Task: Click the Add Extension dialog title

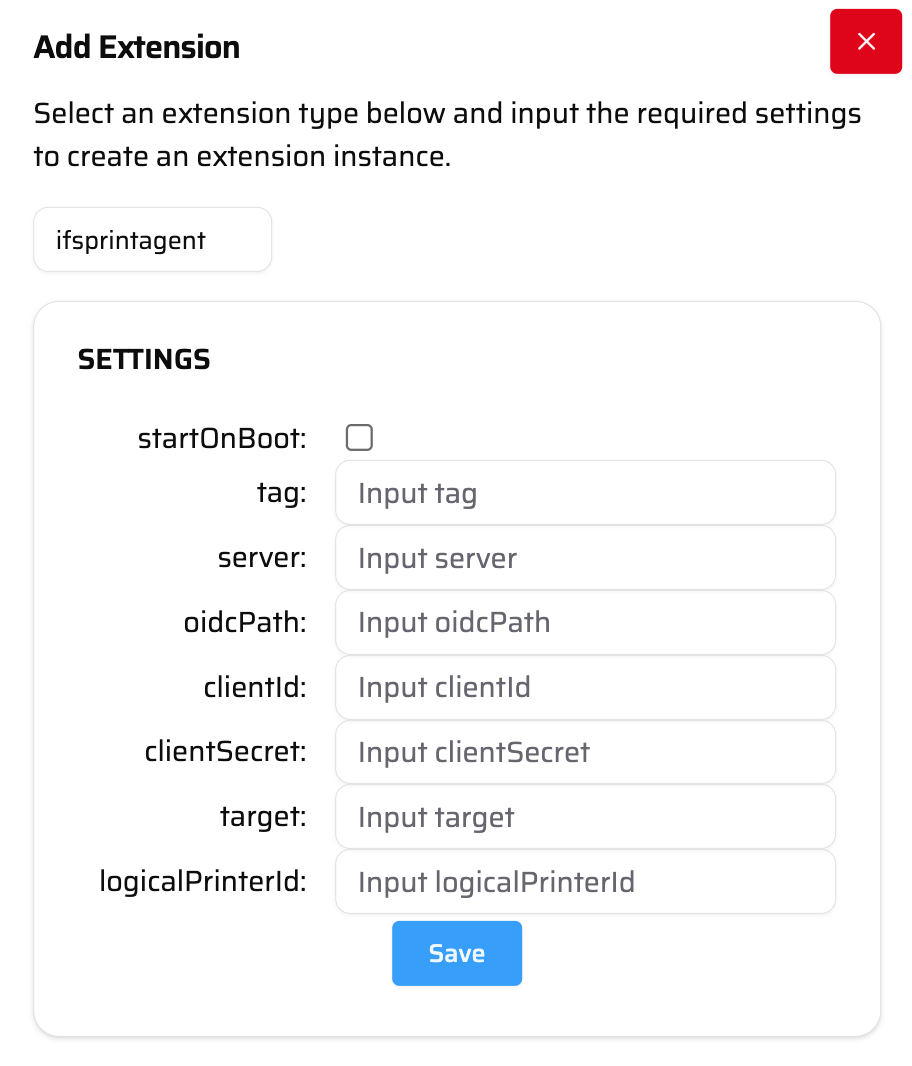Action: (137, 47)
